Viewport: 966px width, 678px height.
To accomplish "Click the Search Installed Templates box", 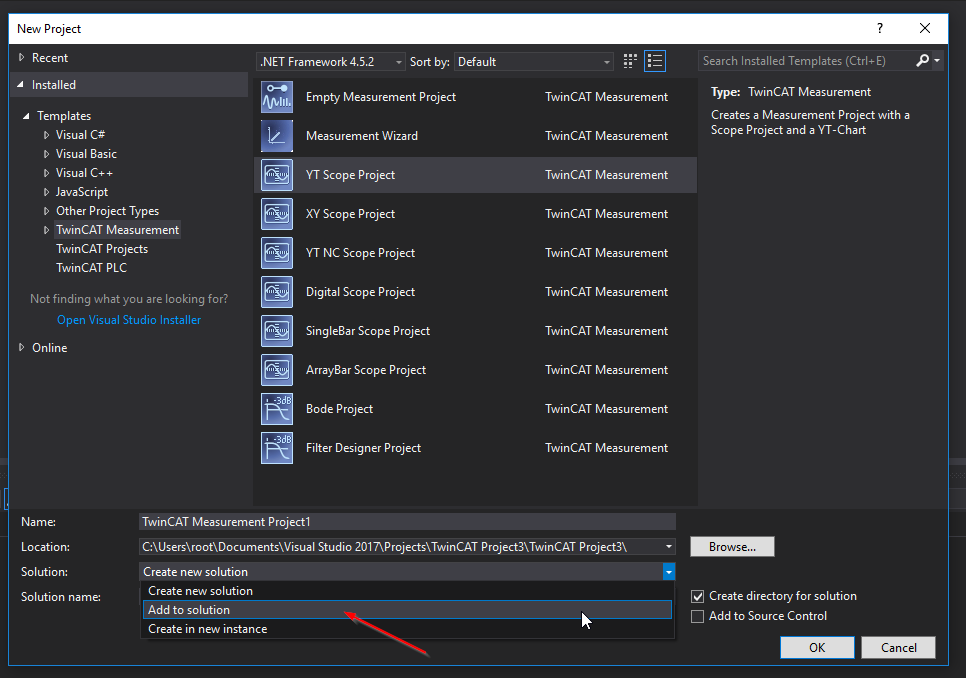I will [807, 61].
